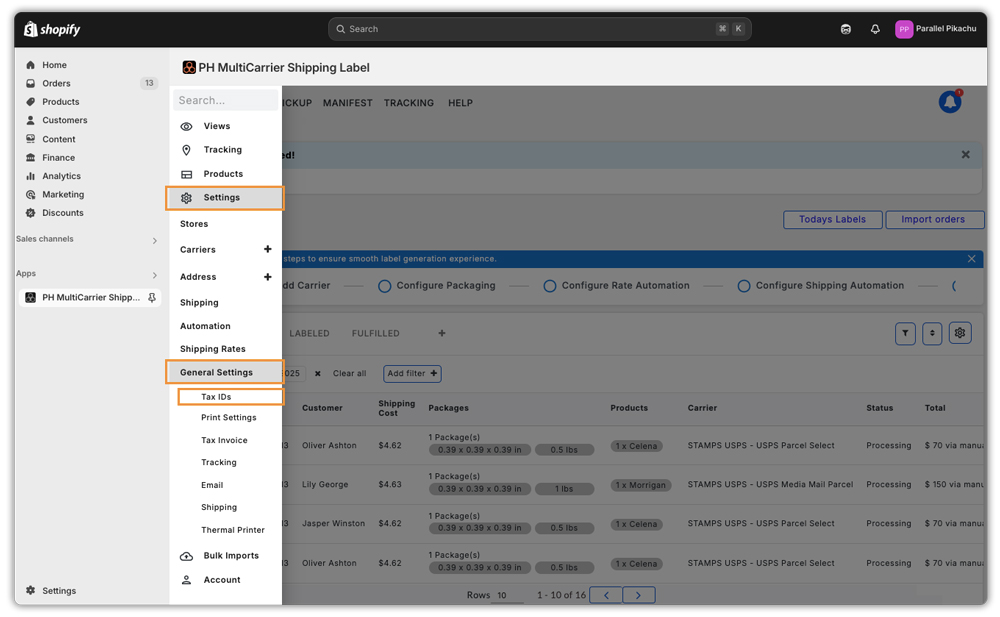
Task: Click the Orders inbox icon
Action: [x=30, y=84]
